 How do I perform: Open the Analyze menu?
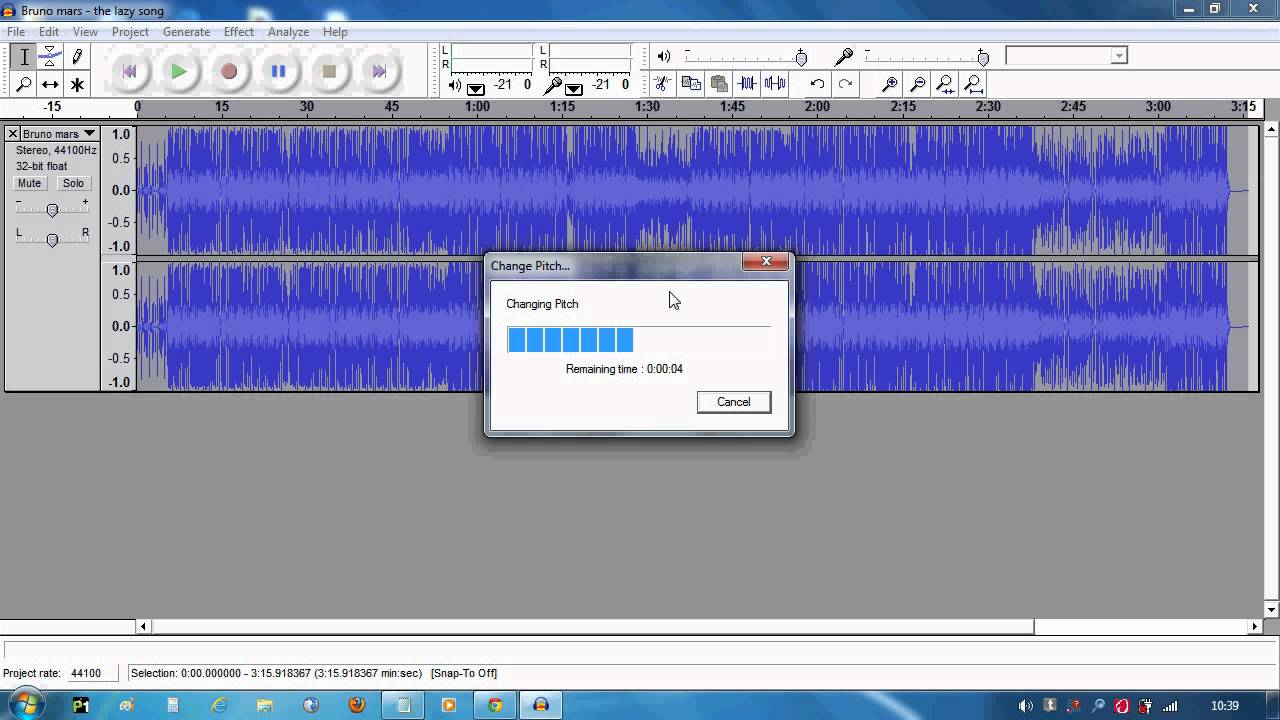click(288, 32)
